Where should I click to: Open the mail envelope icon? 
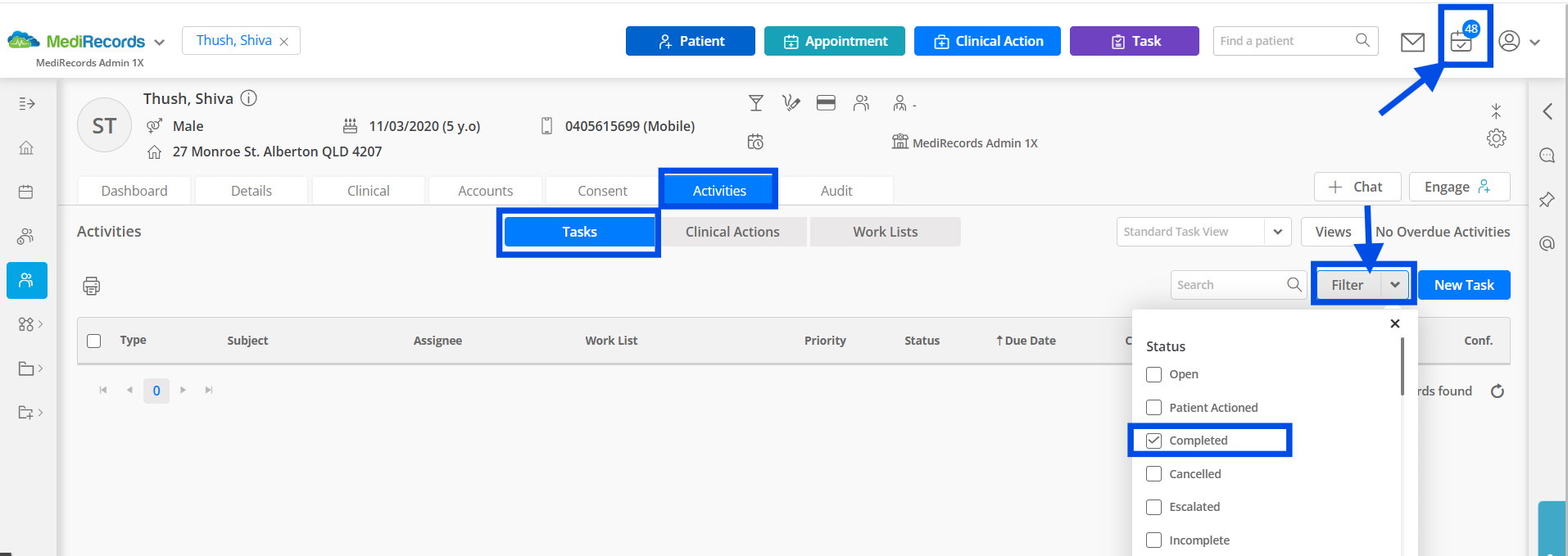(1412, 42)
